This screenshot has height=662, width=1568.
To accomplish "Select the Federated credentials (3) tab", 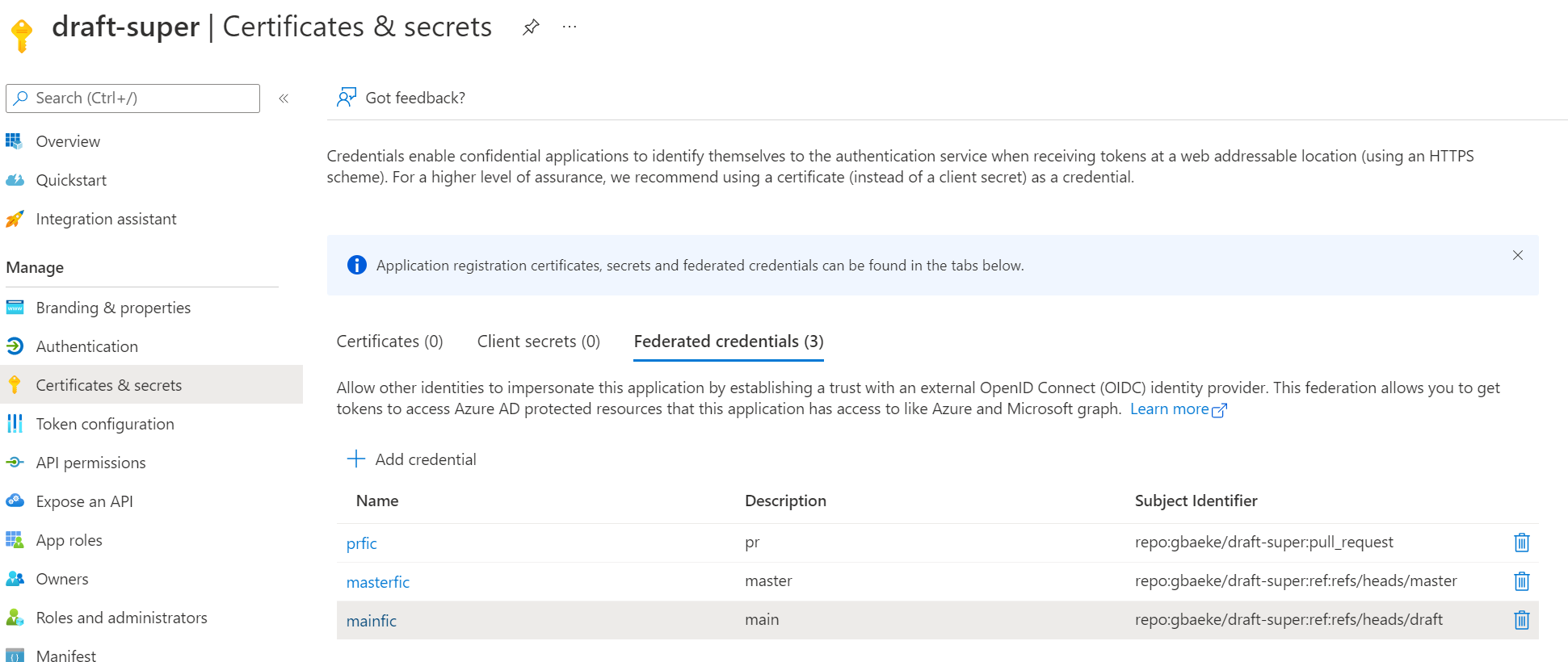I will coord(728,341).
